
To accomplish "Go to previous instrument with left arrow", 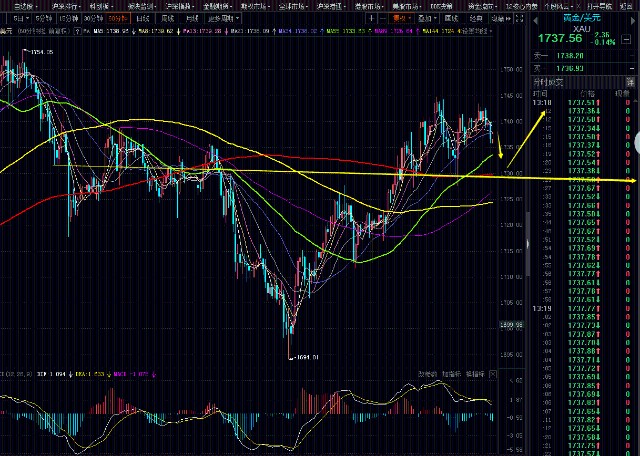I will [x=535, y=20].
